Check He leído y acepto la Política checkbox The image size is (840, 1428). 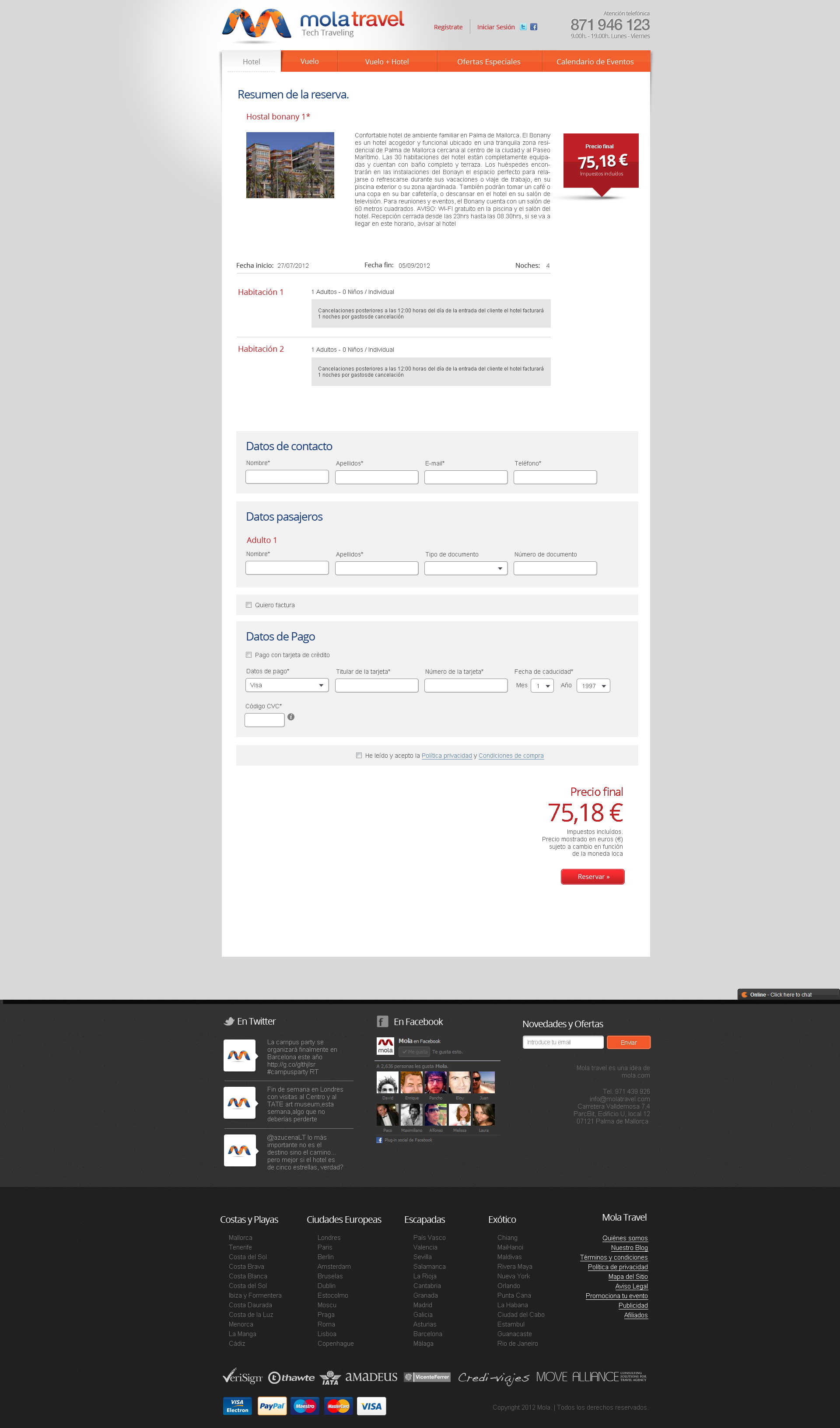[x=359, y=756]
